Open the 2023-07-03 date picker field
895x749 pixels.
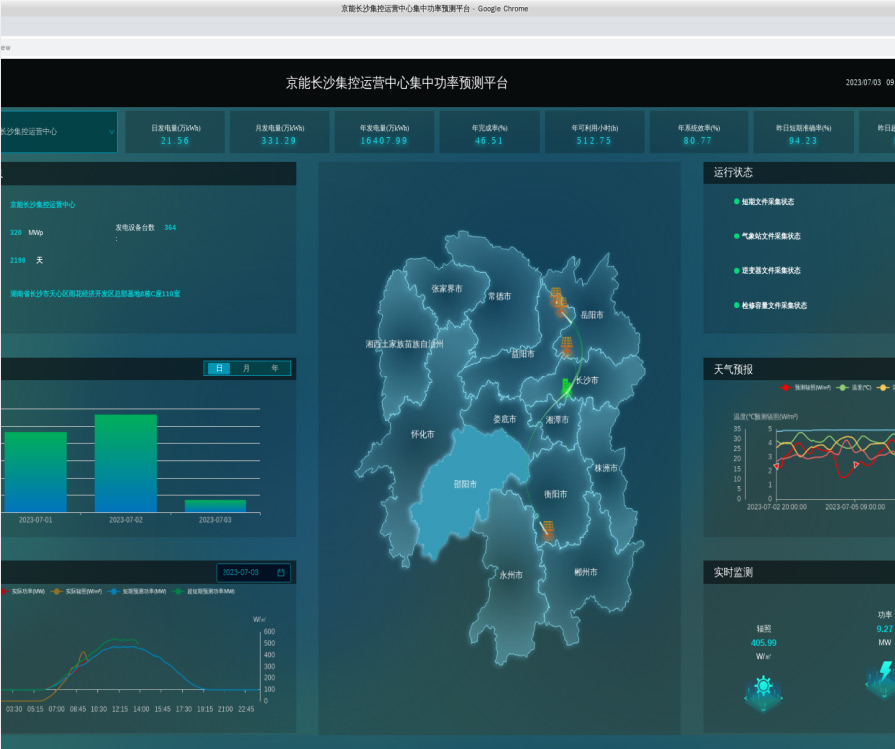pos(245,573)
